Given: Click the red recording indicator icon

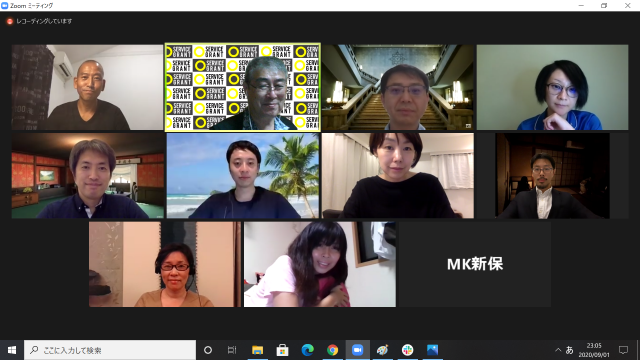Looking at the screenshot, I should click(x=10, y=21).
